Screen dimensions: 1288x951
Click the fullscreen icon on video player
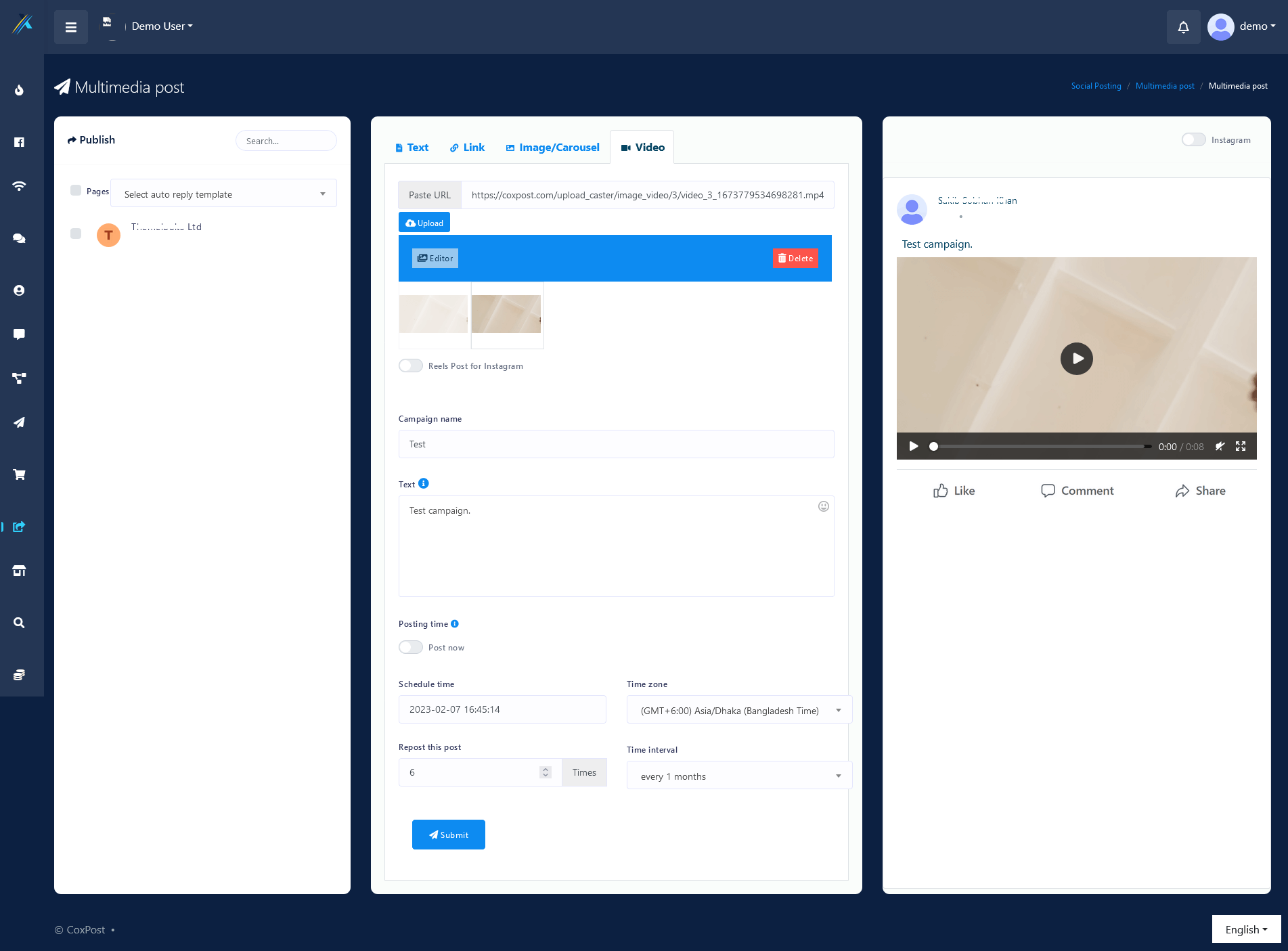(1240, 446)
